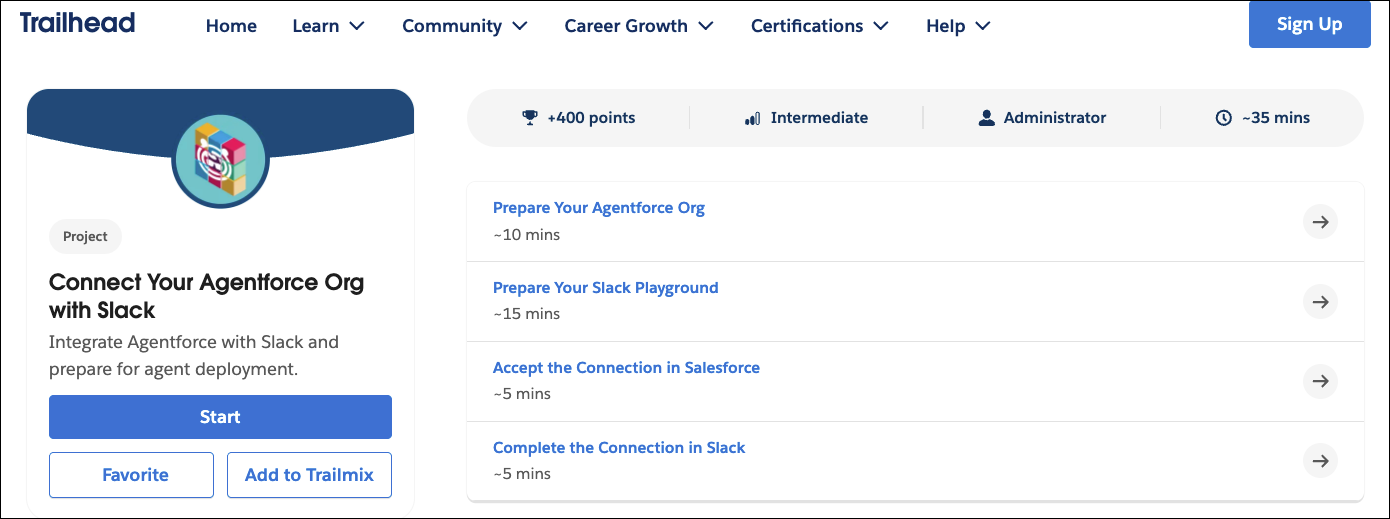Click the Project label tag
The image size is (1390, 519).
click(x=85, y=237)
